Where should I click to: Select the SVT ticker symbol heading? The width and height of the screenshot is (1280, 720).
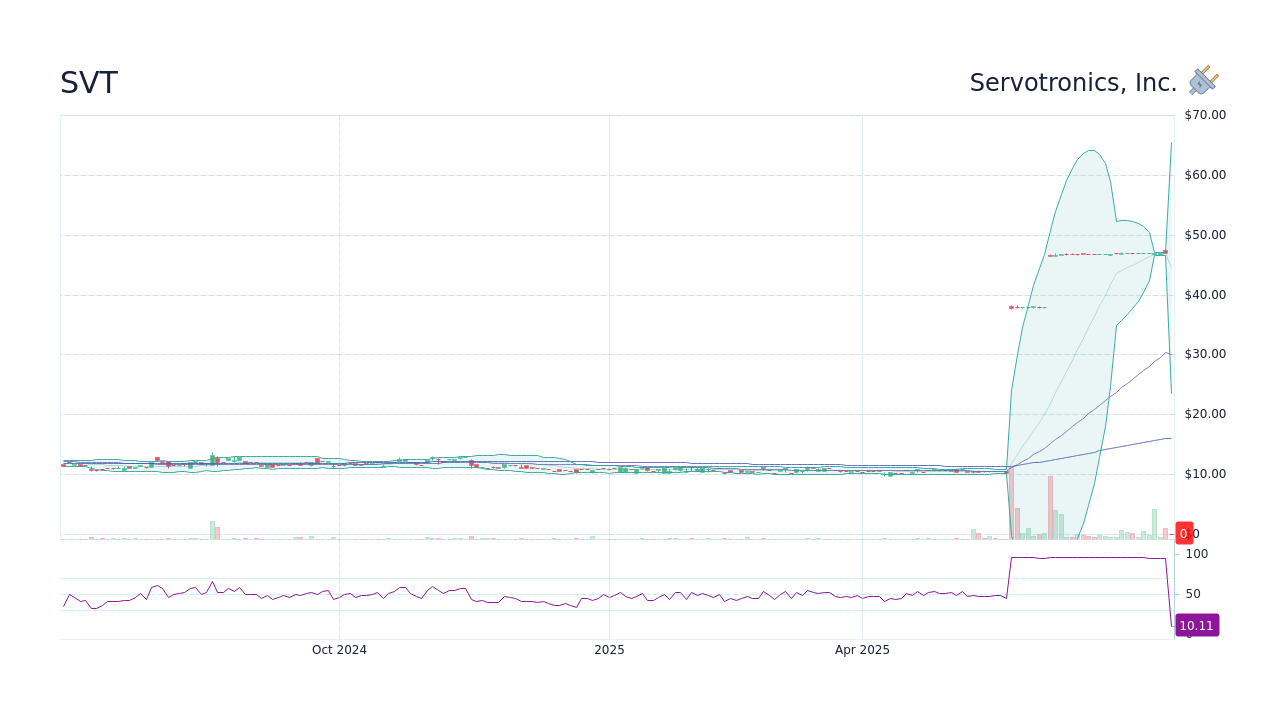coord(89,83)
